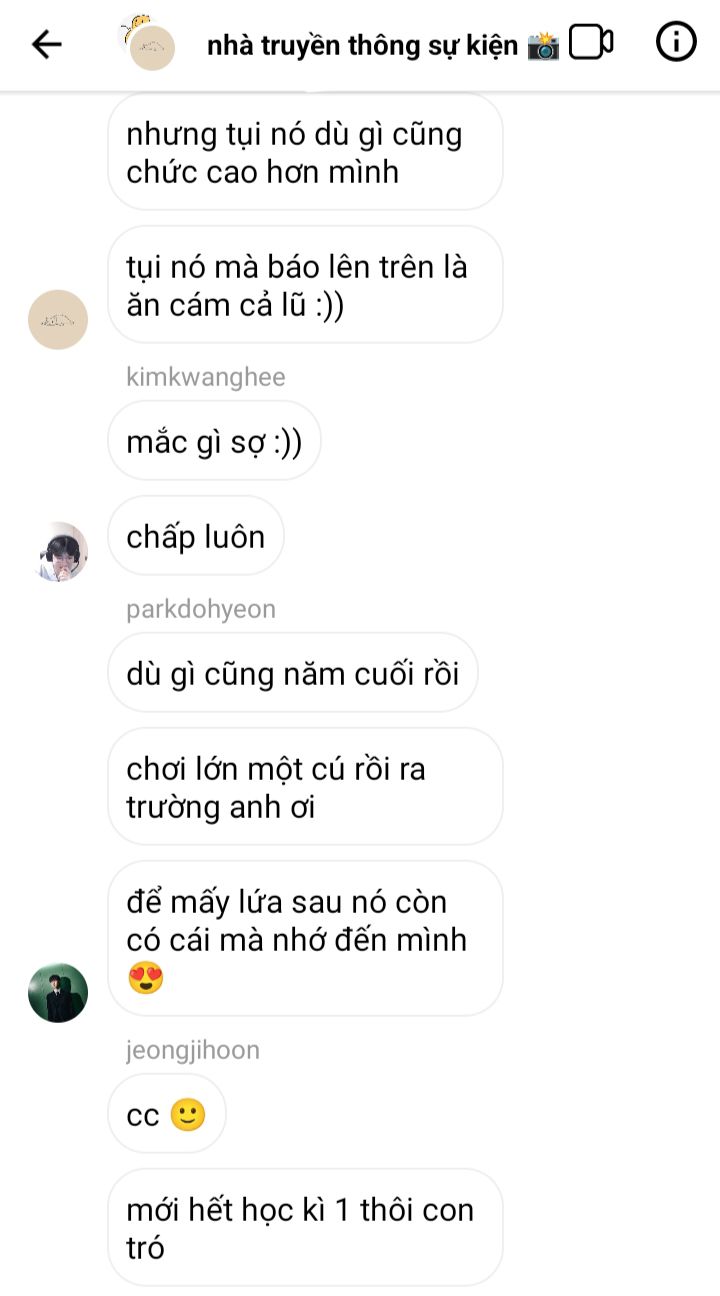Image resolution: width=720 pixels, height=1296 pixels.
Task: Select username label kimkwanghee
Action: (206, 377)
